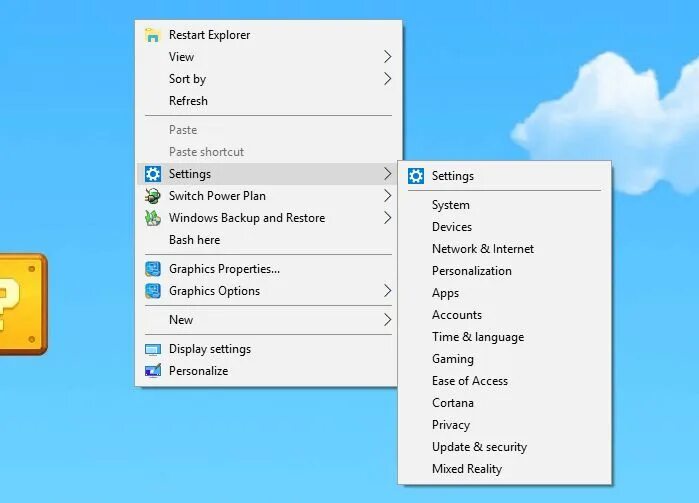Viewport: 699px width, 503px height.
Task: Open Network & Internet settings
Action: (505, 249)
